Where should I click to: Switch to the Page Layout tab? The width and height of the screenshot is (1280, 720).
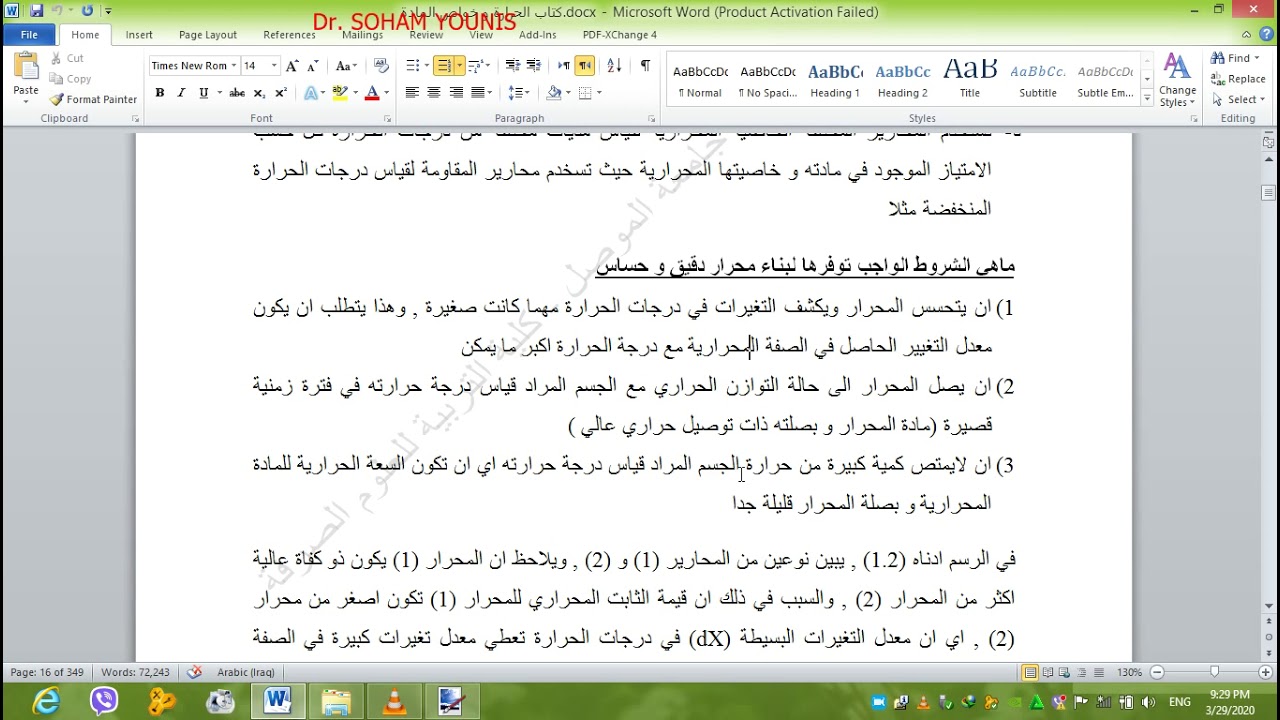click(207, 34)
